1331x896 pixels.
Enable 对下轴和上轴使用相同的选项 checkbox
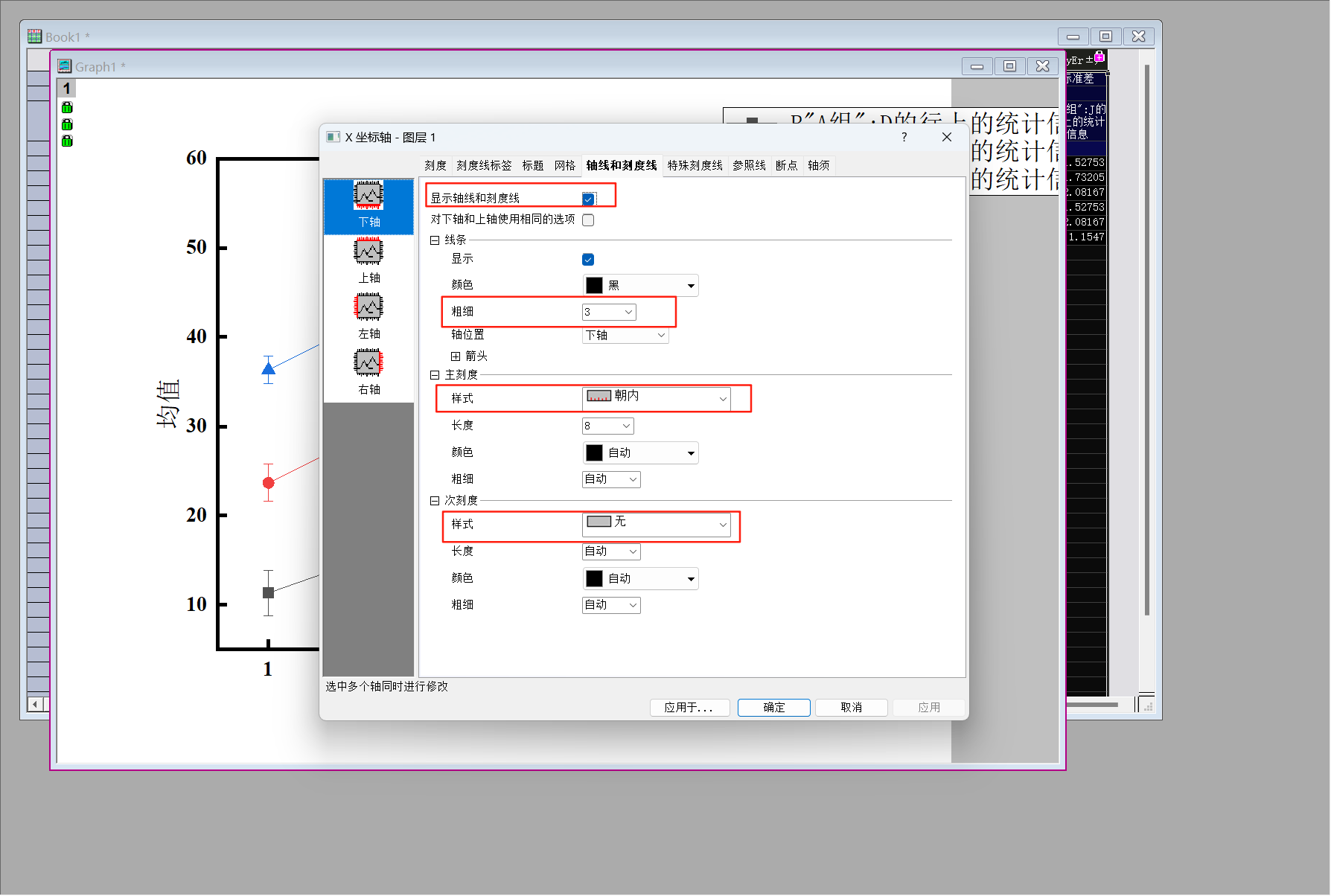click(588, 220)
